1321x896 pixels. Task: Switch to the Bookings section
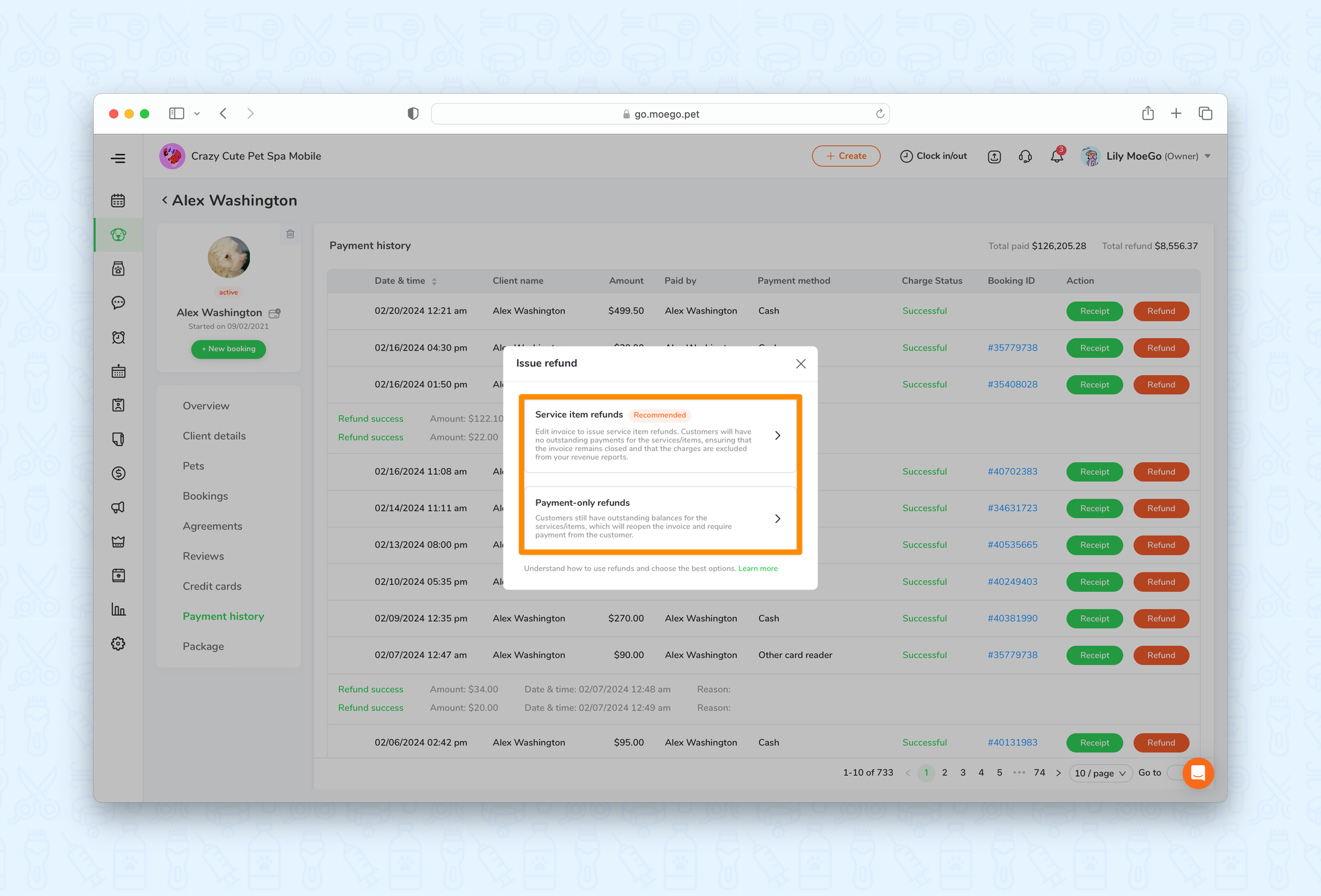tap(205, 496)
